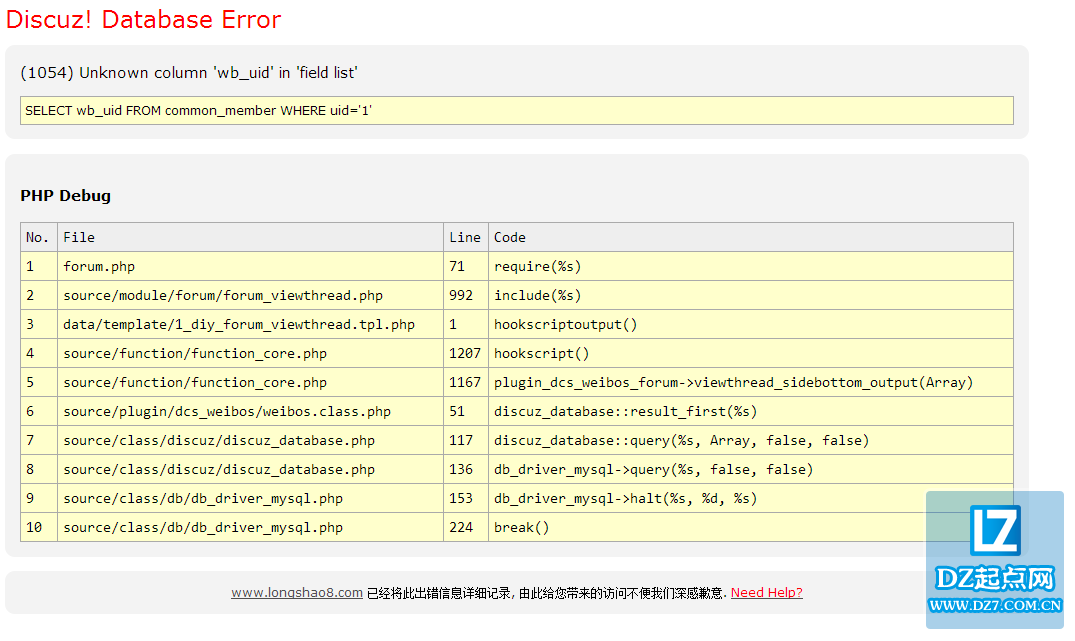The width and height of the screenshot is (1075, 641).
Task: Click the break() code cell
Action: pyautogui.click(x=751, y=527)
